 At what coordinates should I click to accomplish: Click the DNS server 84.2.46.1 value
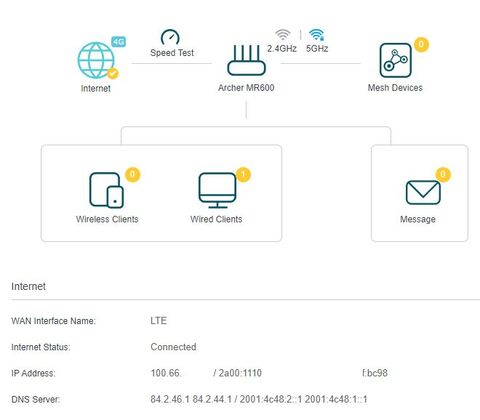[x=170, y=399]
